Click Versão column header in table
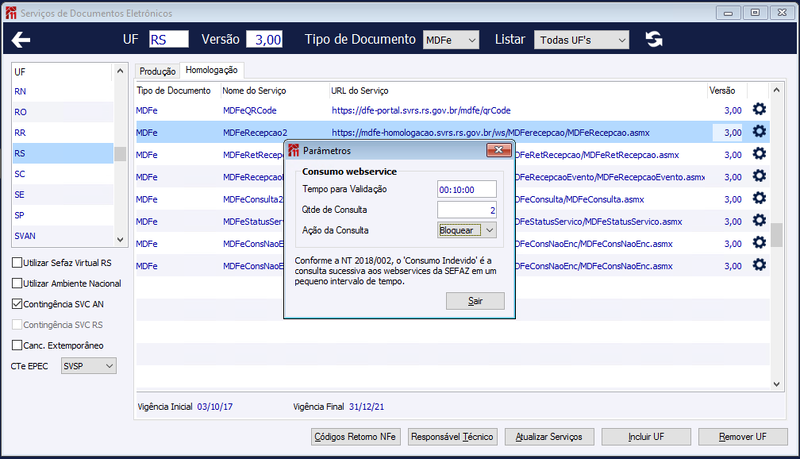The width and height of the screenshot is (800, 459). [722, 90]
